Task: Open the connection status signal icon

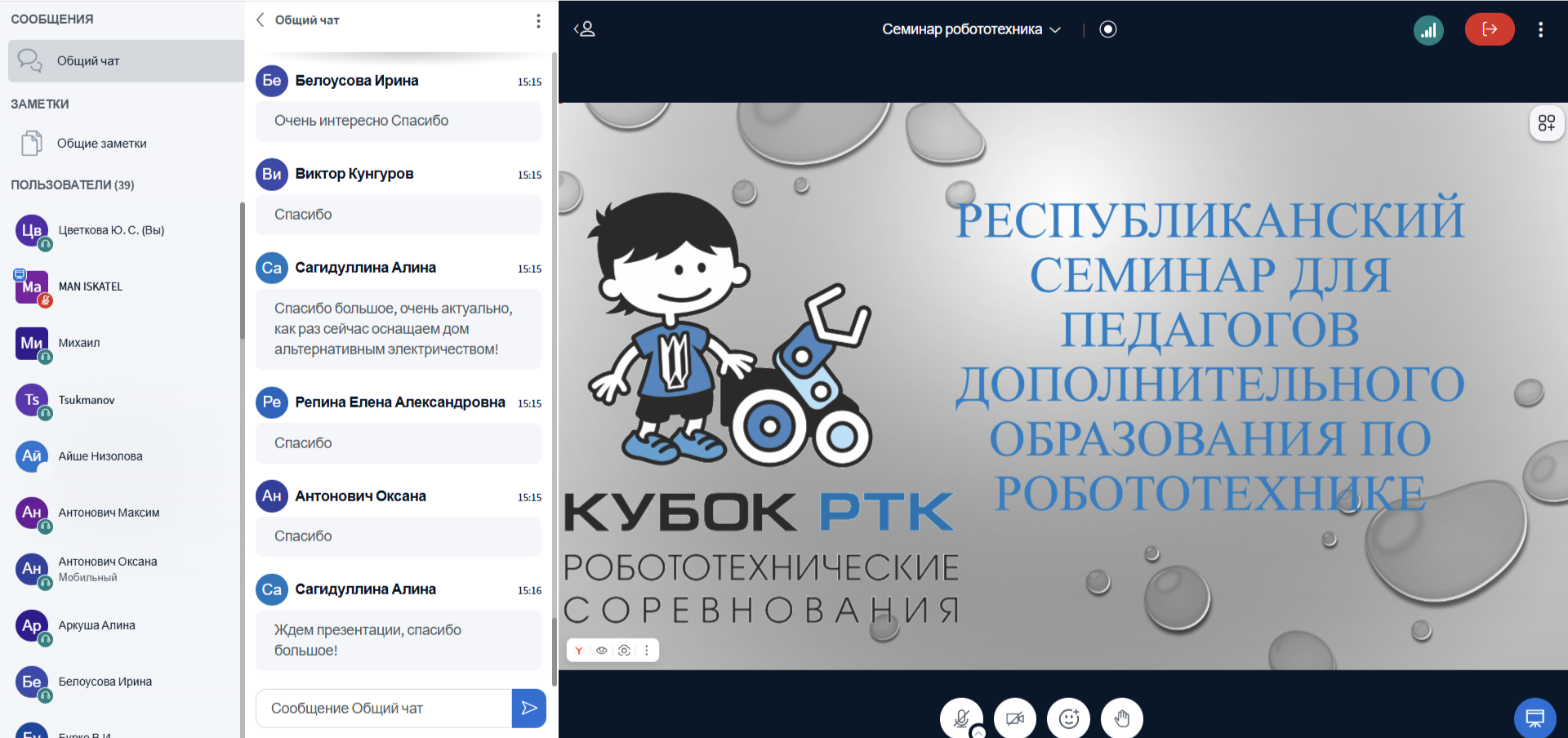Action: (1428, 30)
